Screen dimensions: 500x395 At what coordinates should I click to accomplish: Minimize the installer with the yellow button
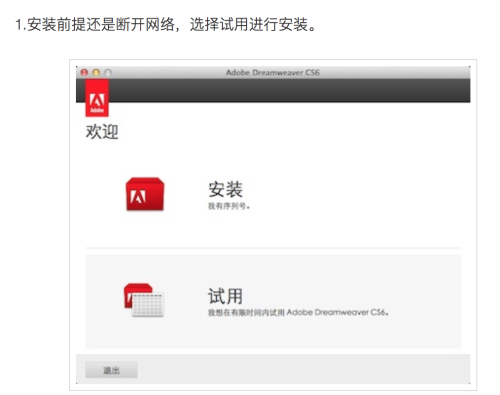96,72
